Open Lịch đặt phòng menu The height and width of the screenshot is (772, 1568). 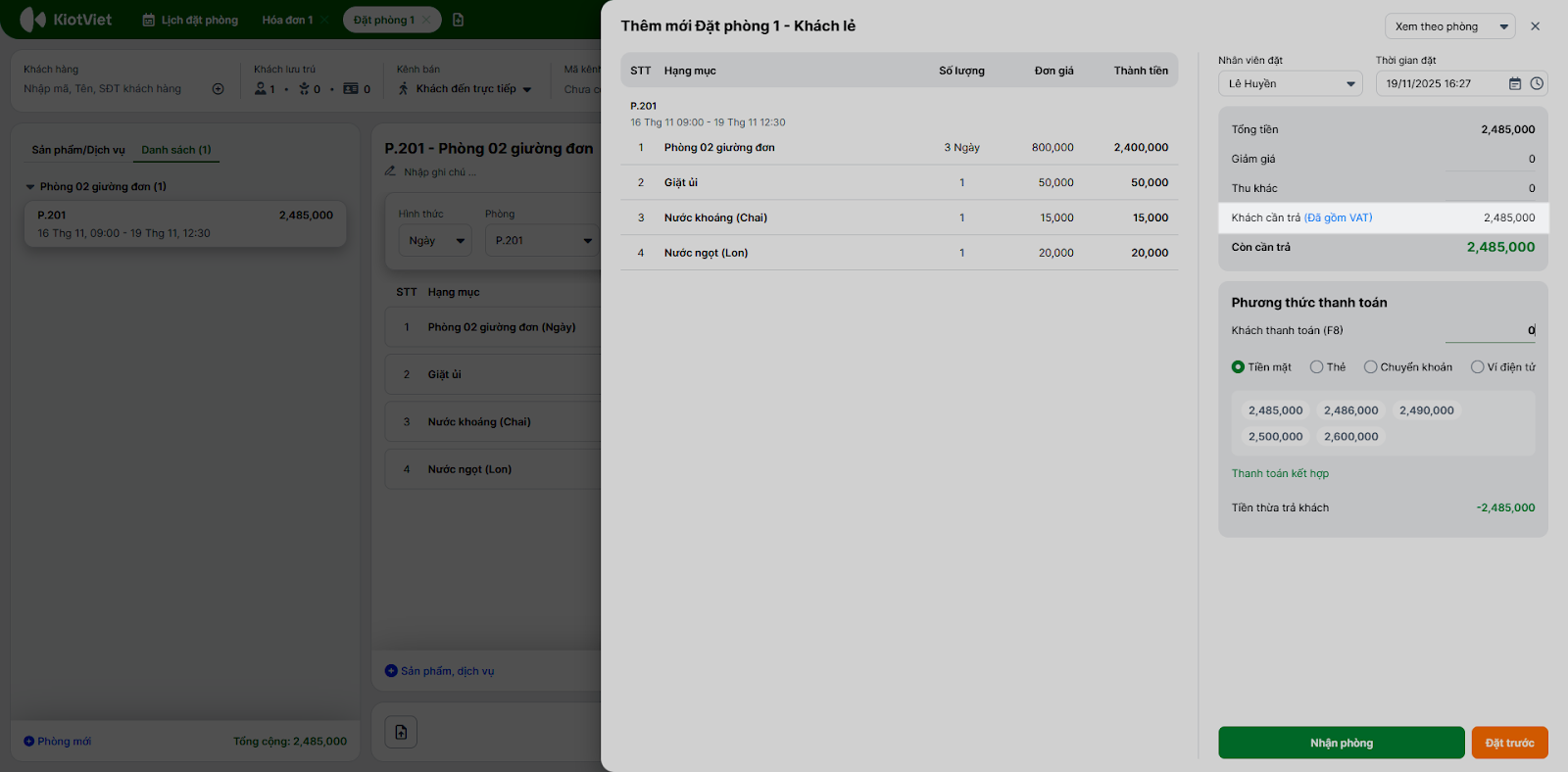pyautogui.click(x=190, y=20)
